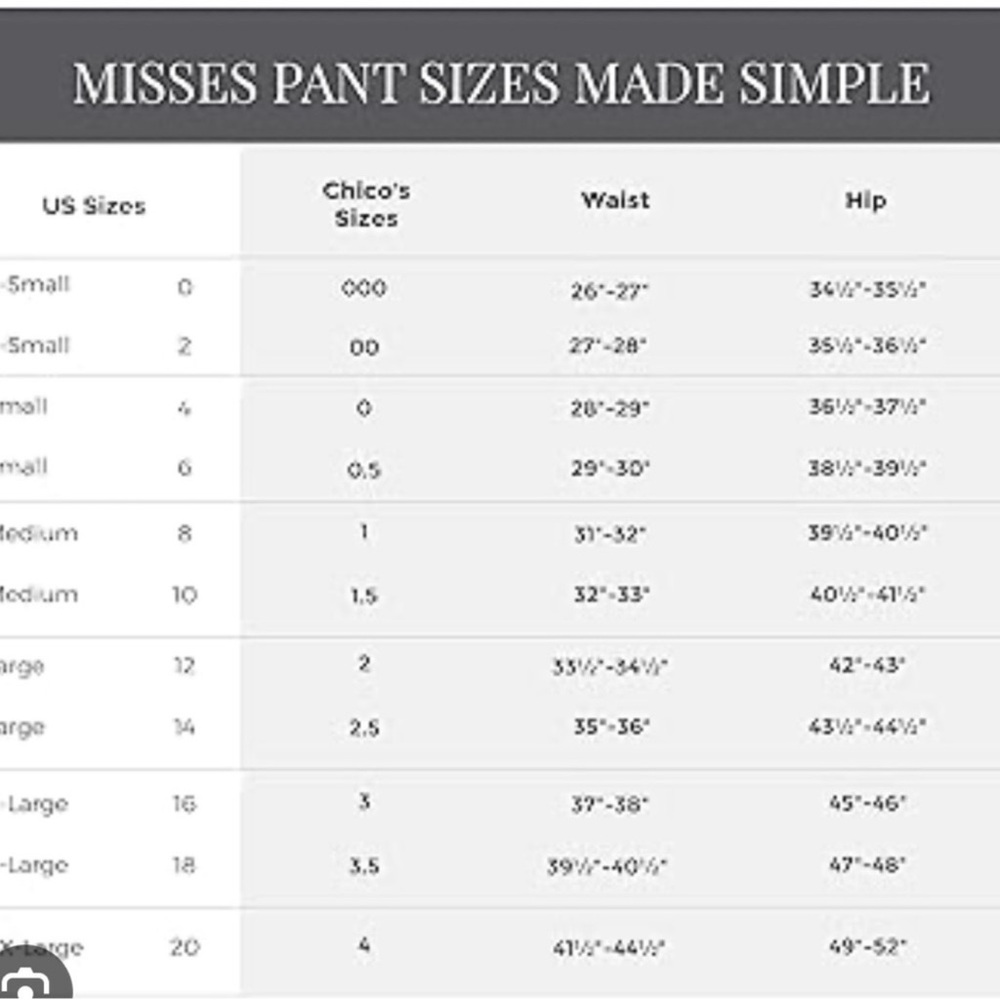Click Chico's size '000' cell
The image size is (1000, 1000).
coord(364,288)
